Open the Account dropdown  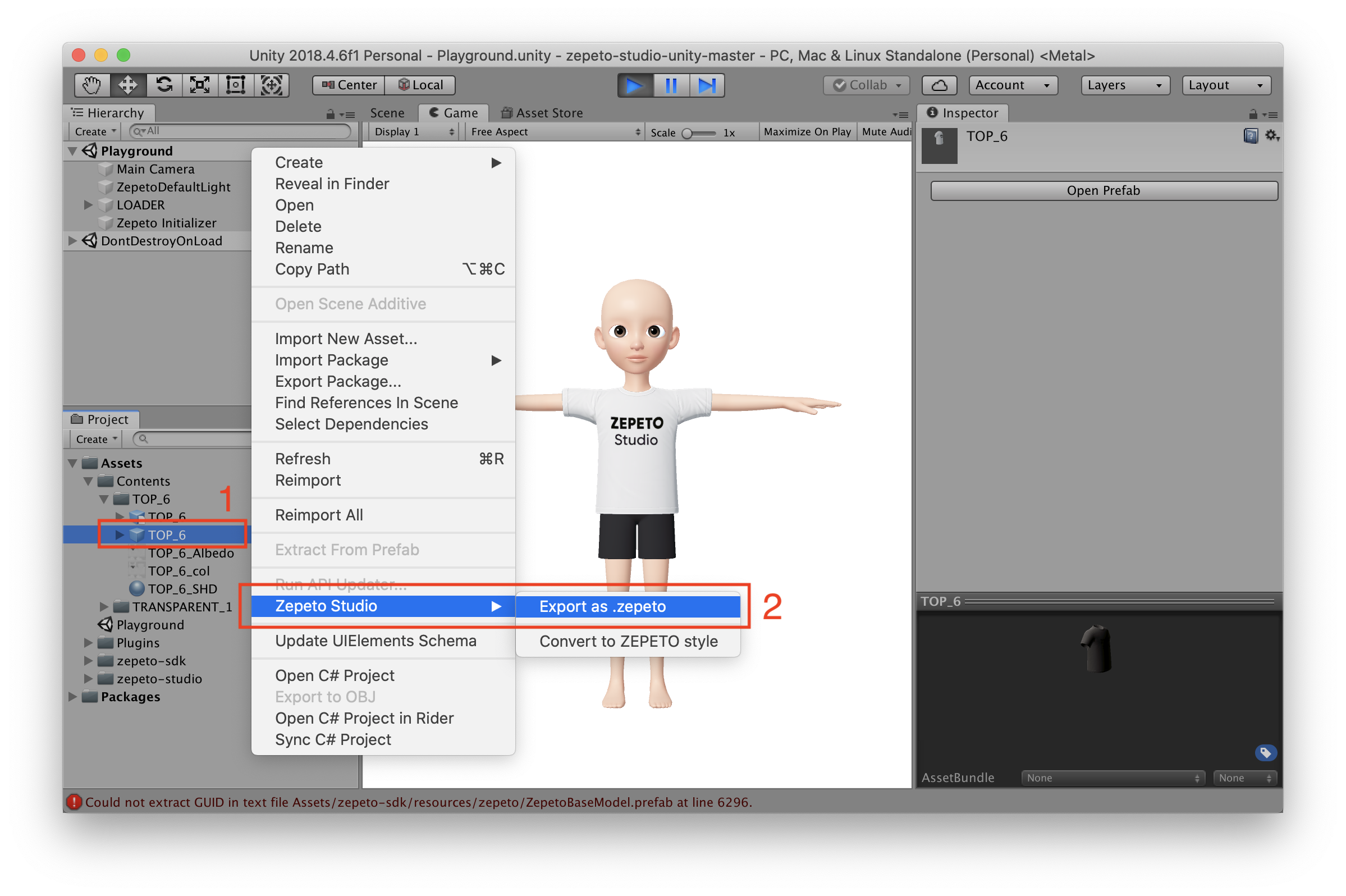click(1013, 85)
